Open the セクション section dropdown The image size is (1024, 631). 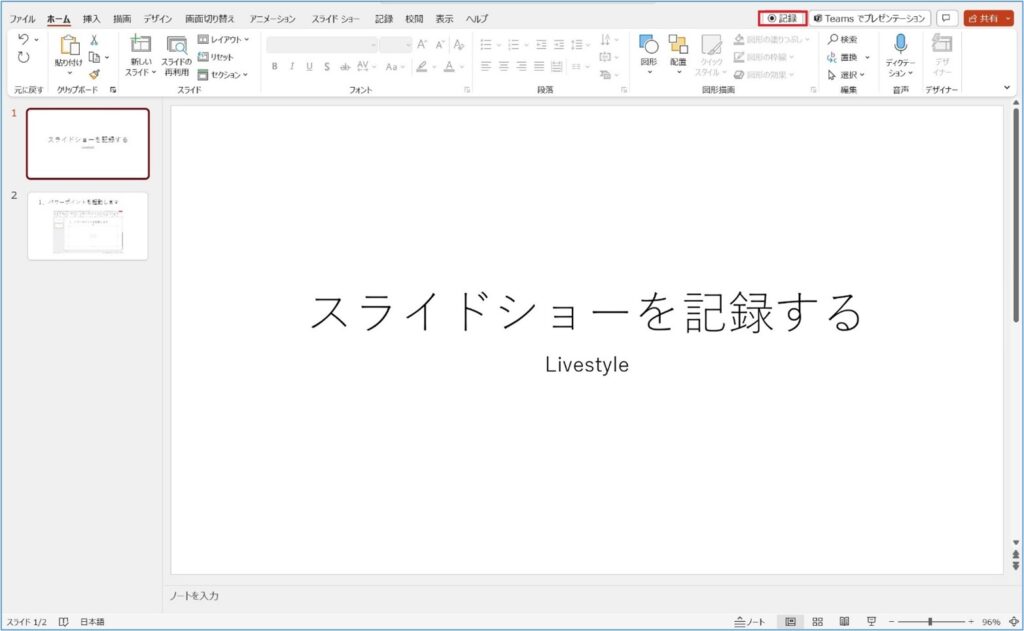[223, 74]
